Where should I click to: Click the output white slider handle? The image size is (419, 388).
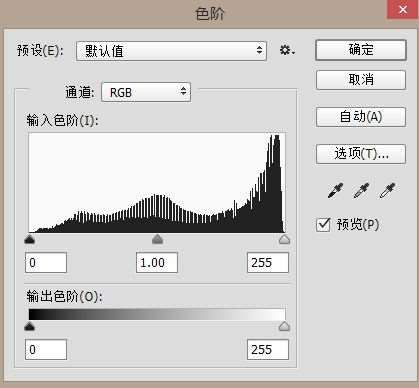284,326
